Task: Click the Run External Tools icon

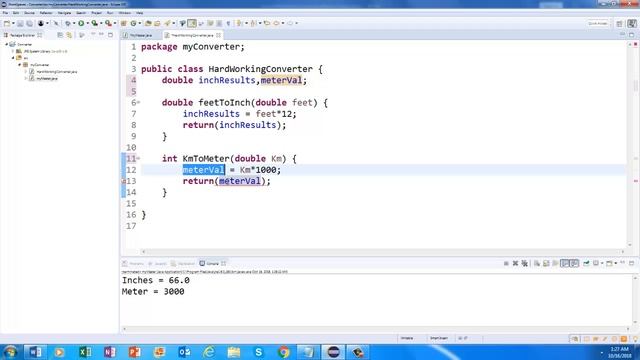Action: (108, 23)
